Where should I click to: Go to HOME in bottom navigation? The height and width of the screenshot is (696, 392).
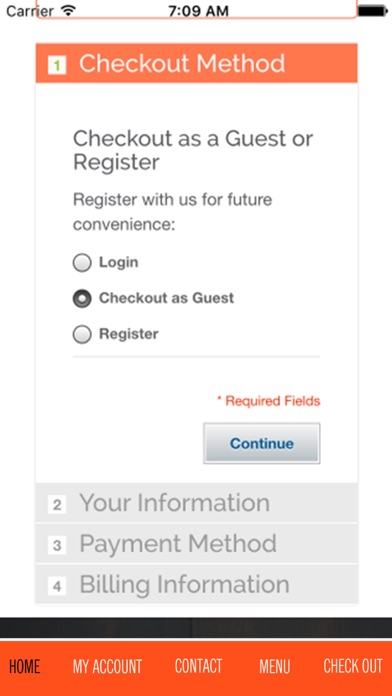click(x=24, y=666)
